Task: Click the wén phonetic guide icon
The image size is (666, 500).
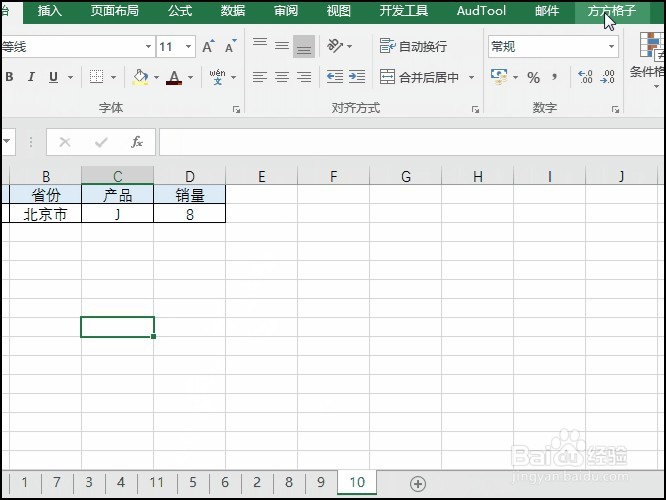Action: [x=217, y=77]
